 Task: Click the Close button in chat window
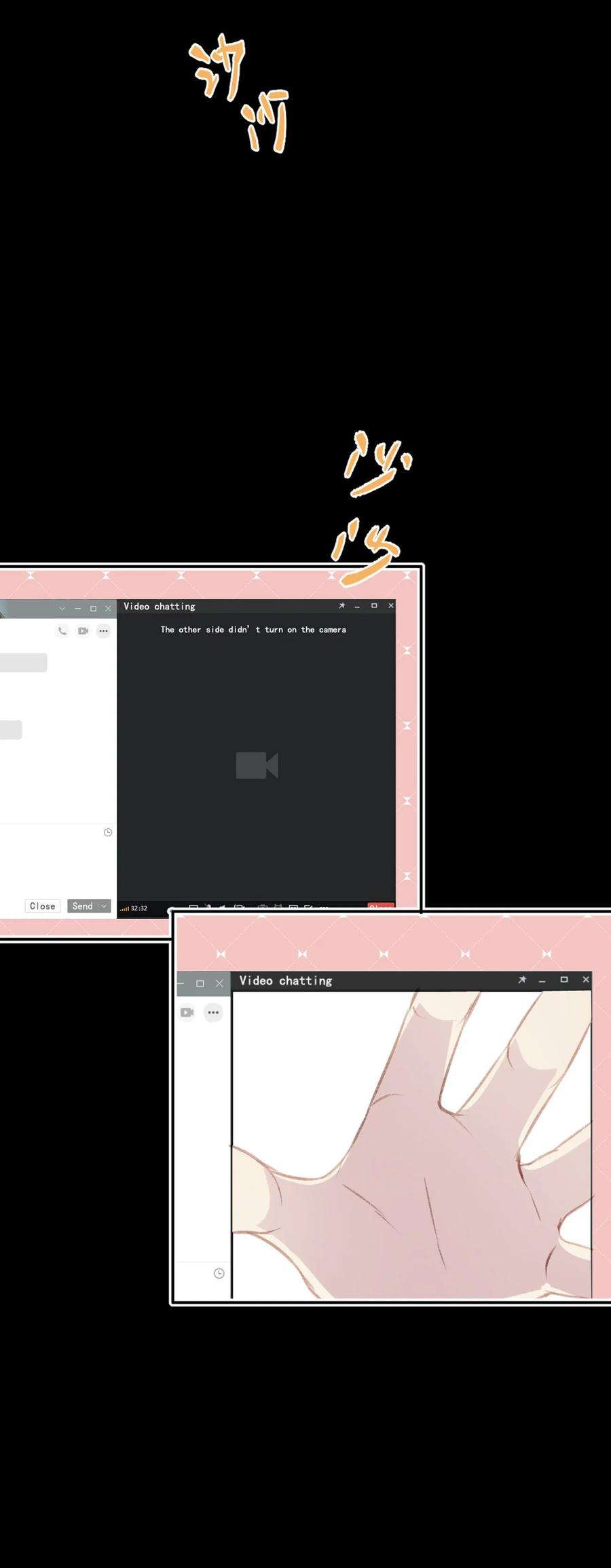pos(42,906)
